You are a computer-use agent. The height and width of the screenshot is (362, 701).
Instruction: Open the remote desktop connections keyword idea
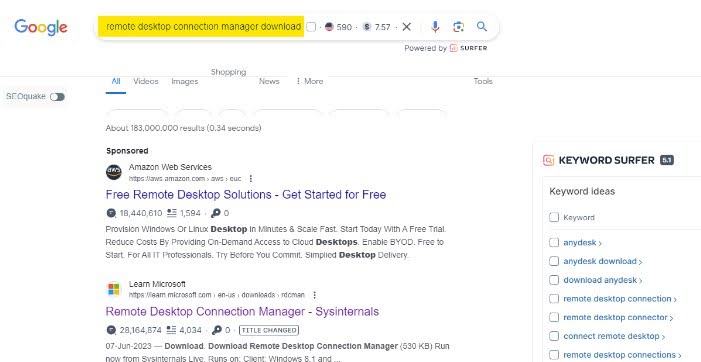click(x=622, y=355)
